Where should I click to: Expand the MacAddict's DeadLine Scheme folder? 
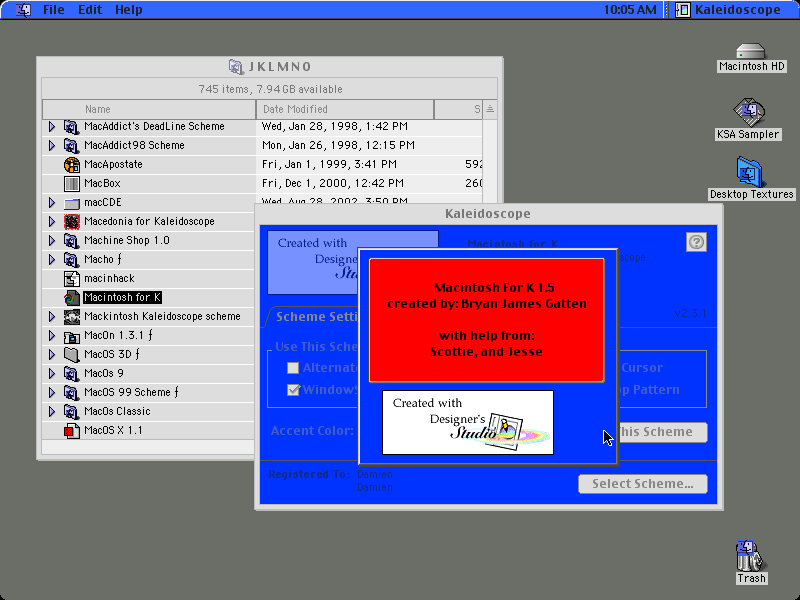coord(52,127)
